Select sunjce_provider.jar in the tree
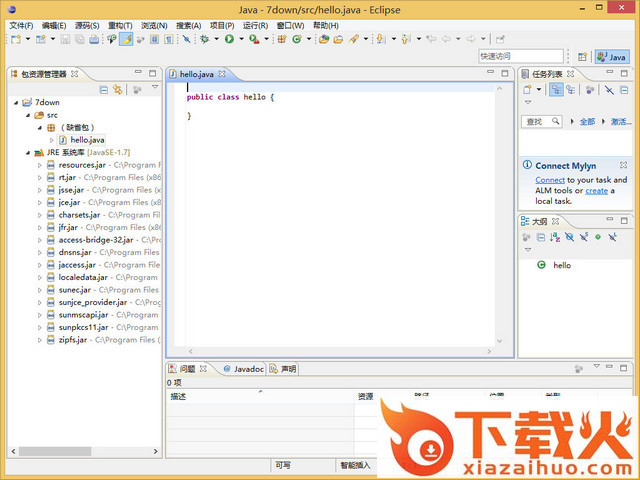This screenshot has height=480, width=640. (x=93, y=302)
